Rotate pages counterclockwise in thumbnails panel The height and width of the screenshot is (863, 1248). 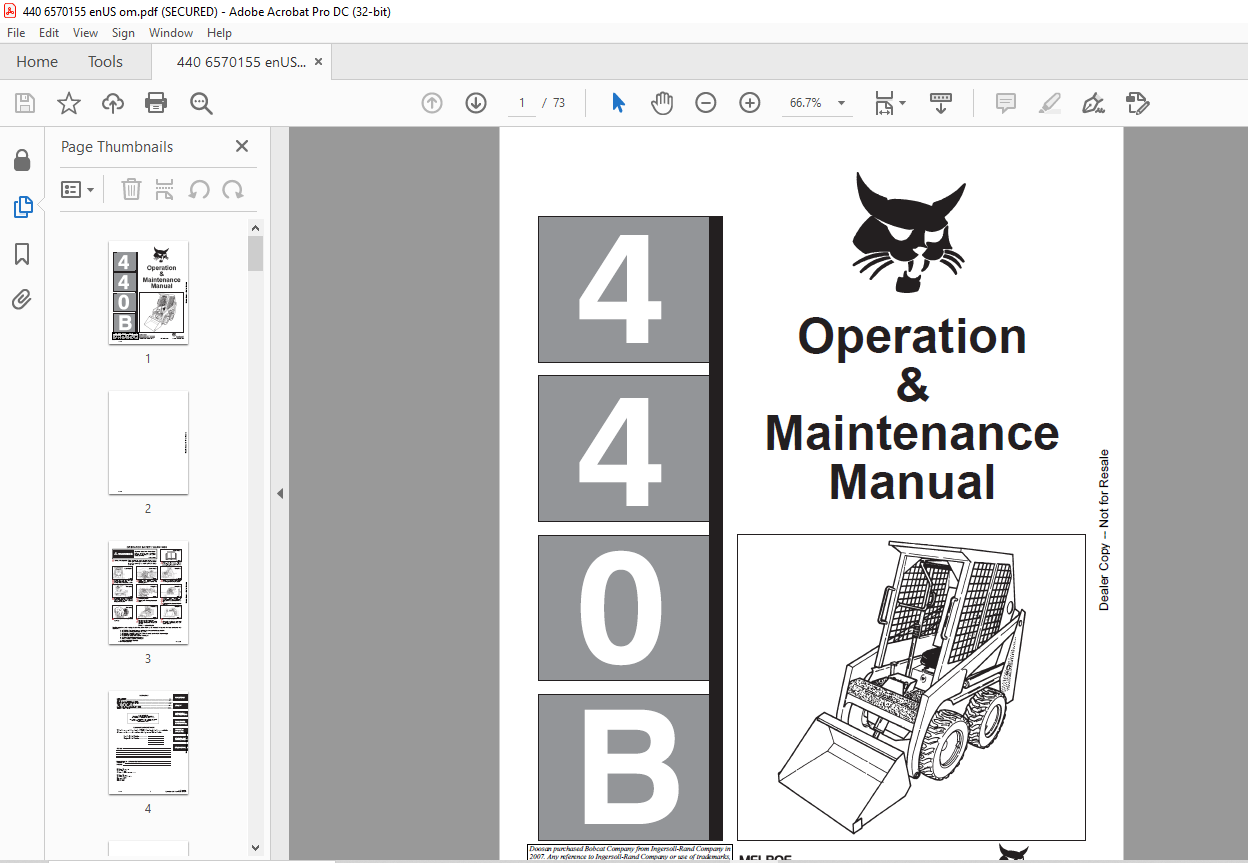(199, 189)
